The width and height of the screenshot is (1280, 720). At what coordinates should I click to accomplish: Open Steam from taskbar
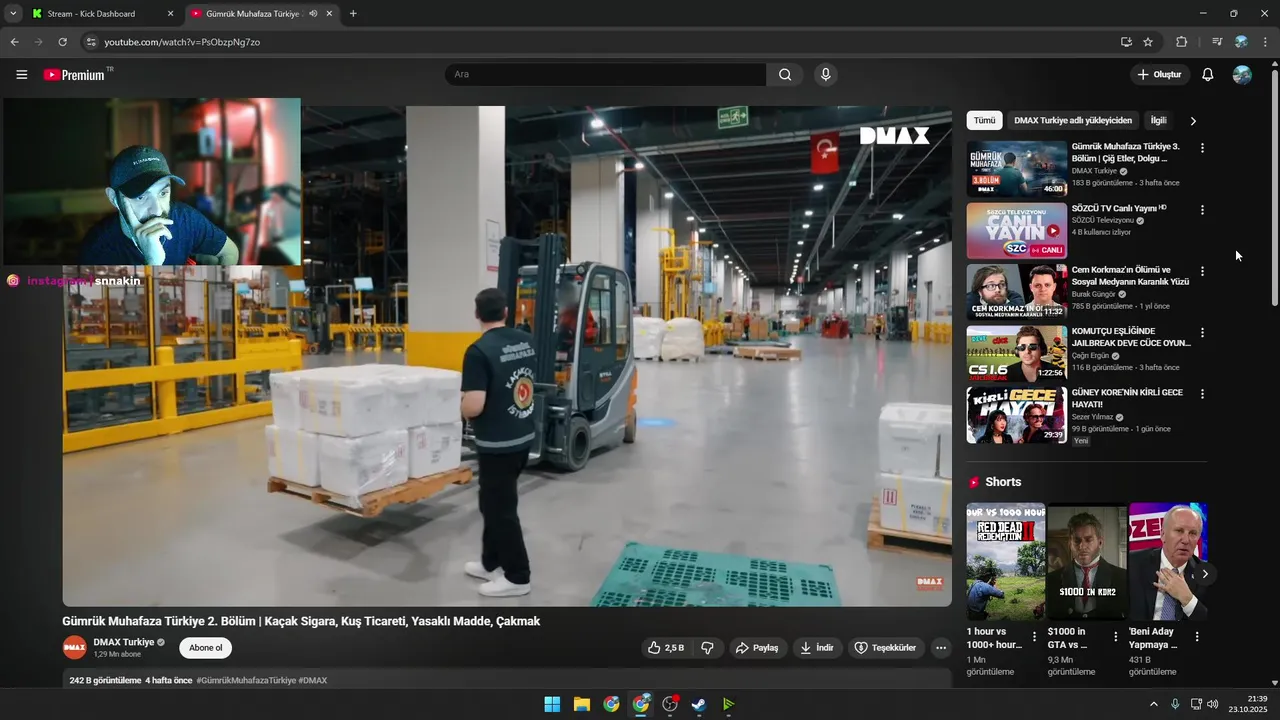click(x=699, y=704)
